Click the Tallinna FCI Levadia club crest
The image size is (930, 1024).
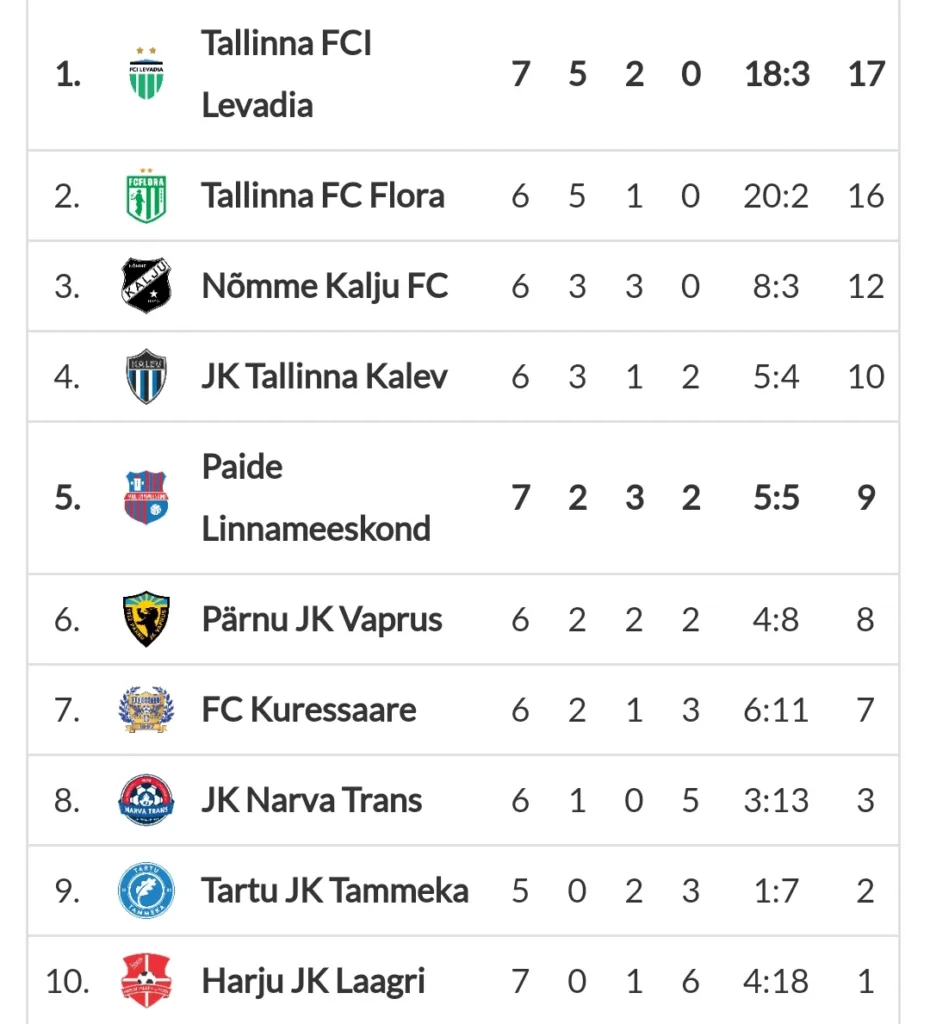click(146, 73)
